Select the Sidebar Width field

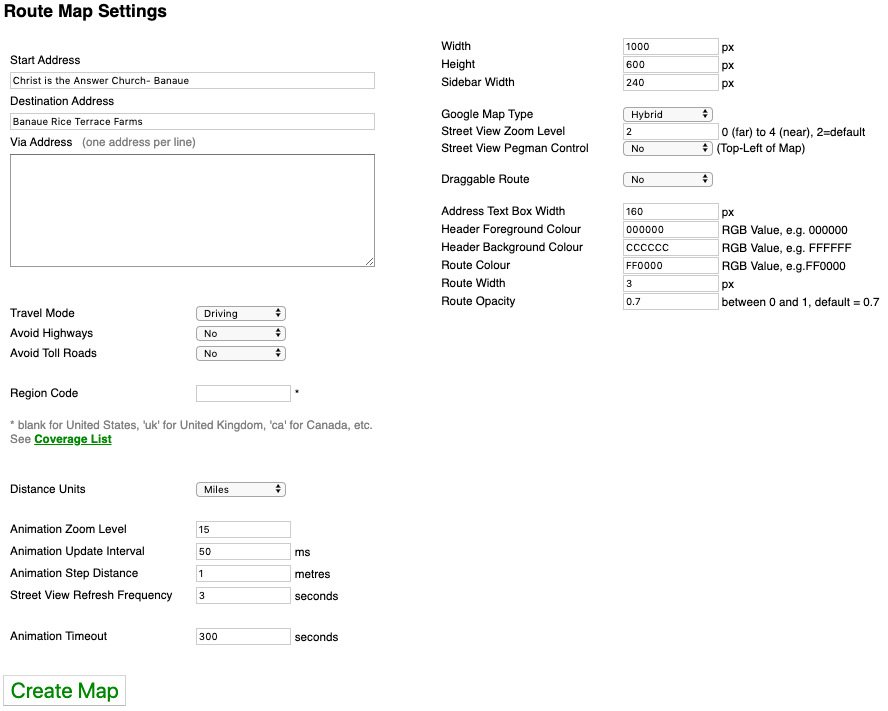670,82
